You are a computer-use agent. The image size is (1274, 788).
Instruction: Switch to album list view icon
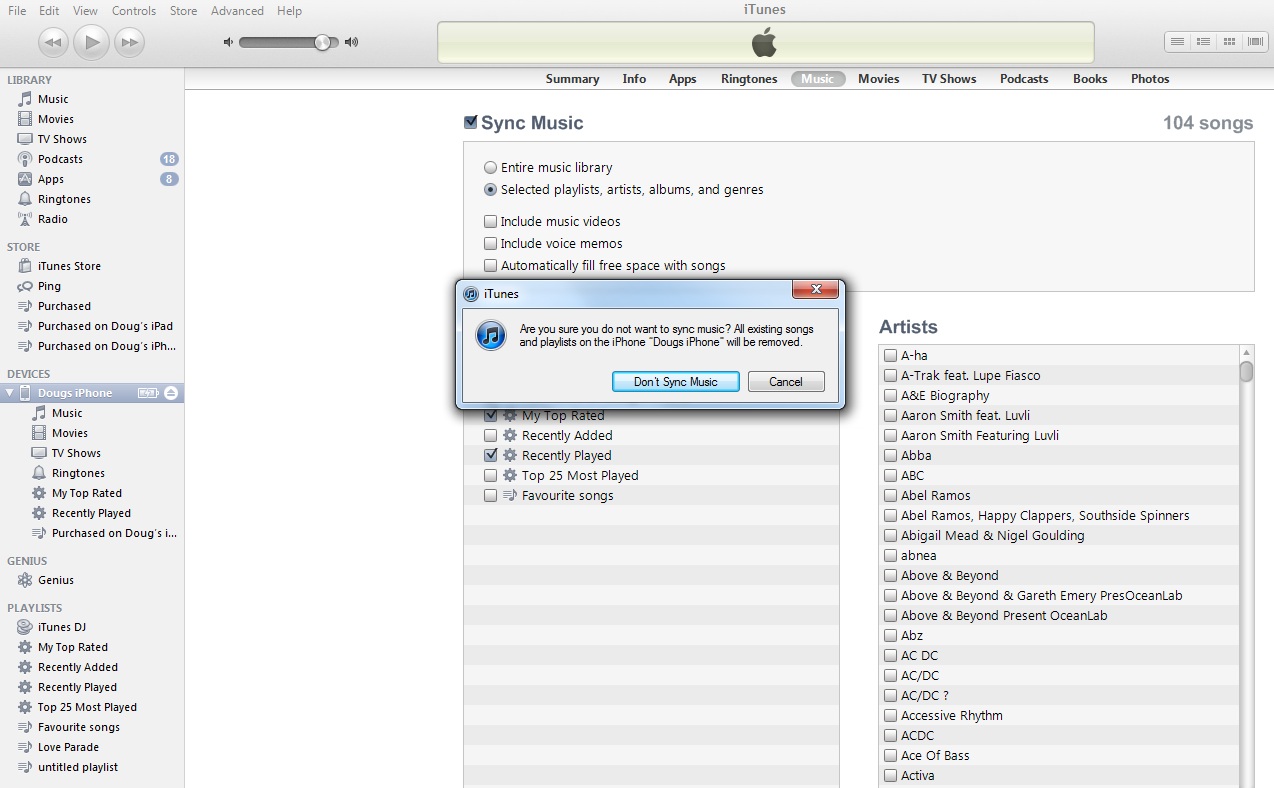[1203, 42]
